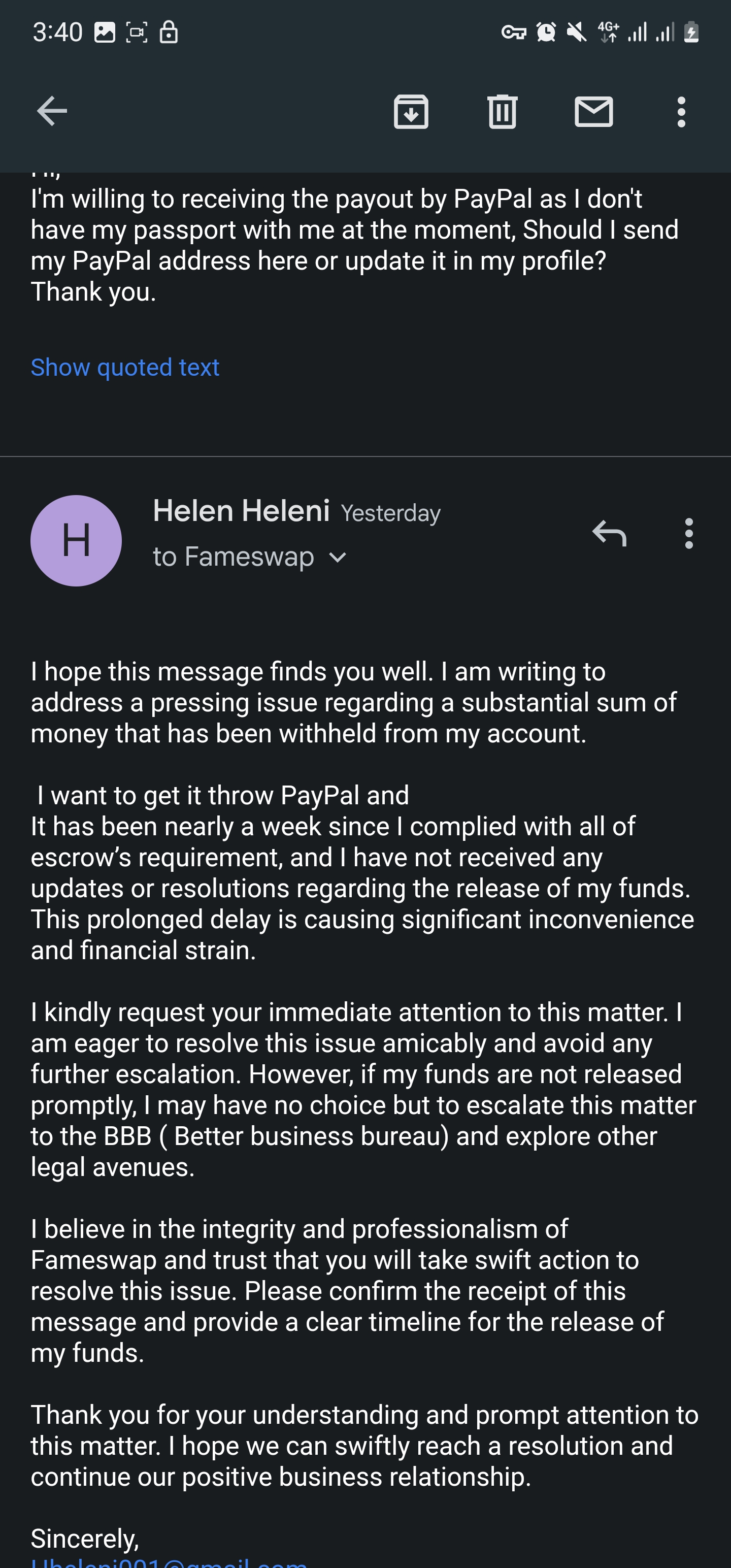Viewport: 731px width, 1568px height.
Task: Tap the image notification icon in status bar
Action: pyautogui.click(x=105, y=32)
